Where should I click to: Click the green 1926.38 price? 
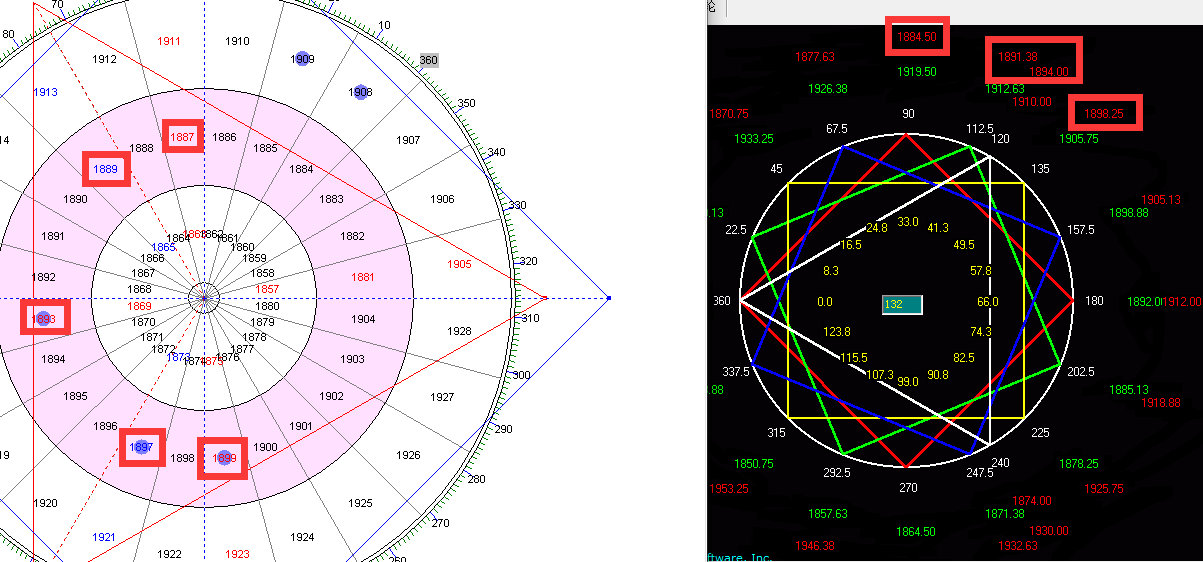827,89
